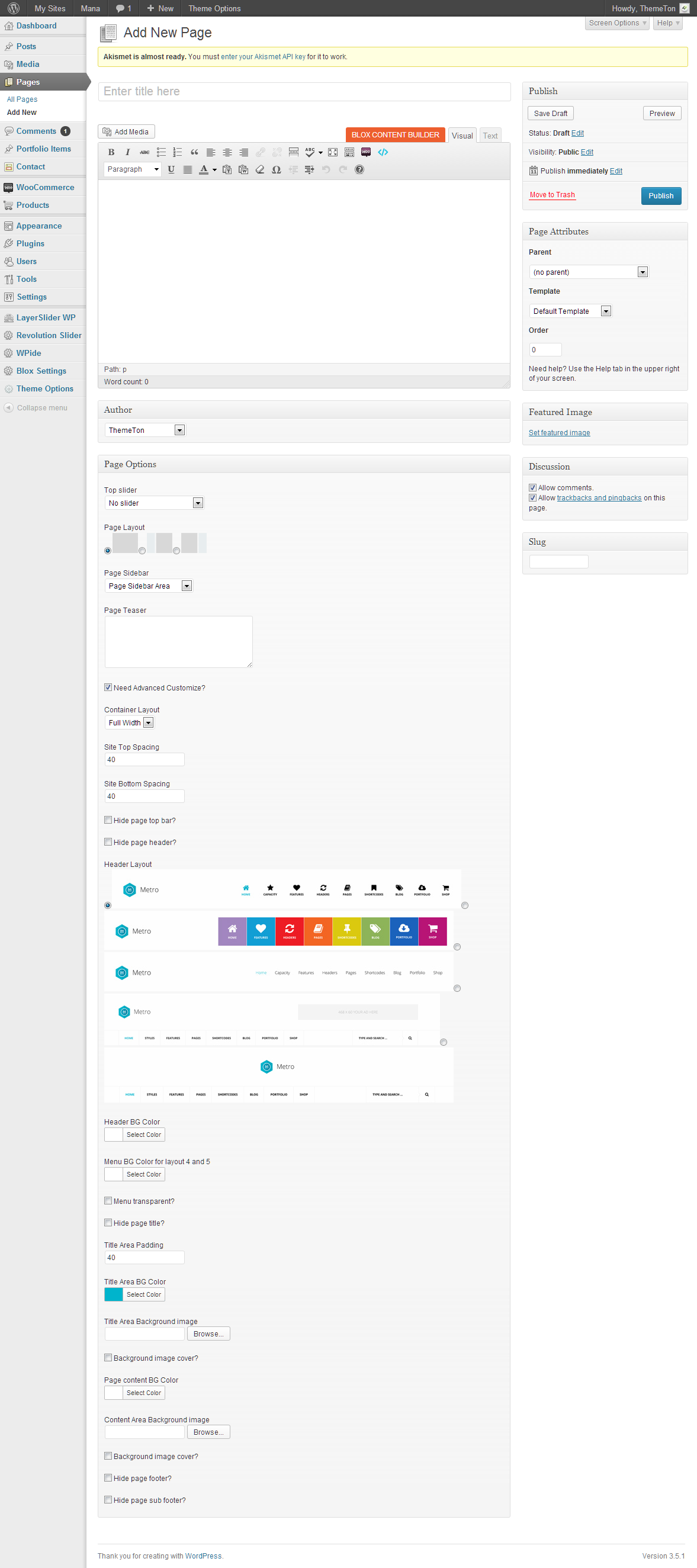Screen dimensions: 697x1568
Task: Insert a bulleted unordered list
Action: [x=161, y=152]
